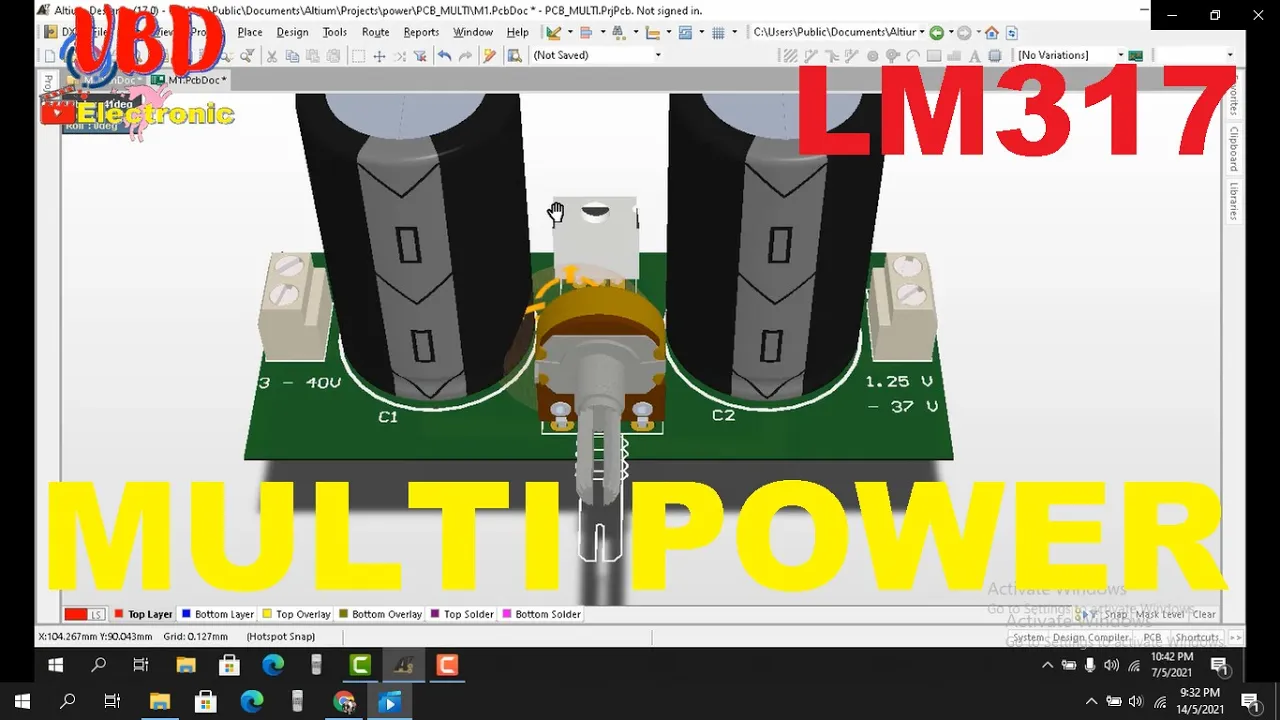Activate the Select Objects Inside Area tool
This screenshot has height=720, width=1280.
pos(358,55)
